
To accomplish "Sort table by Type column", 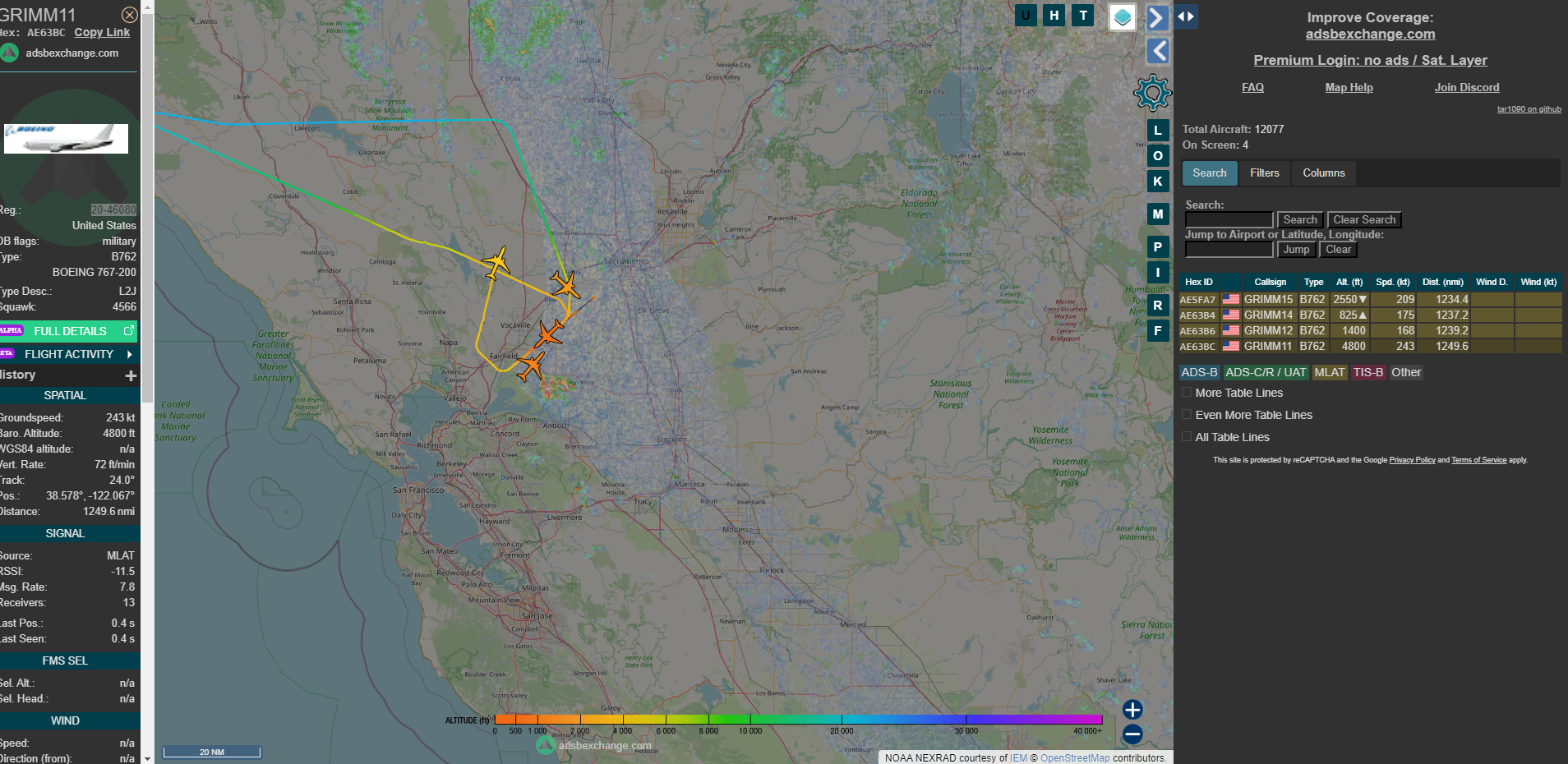I will 1313,282.
